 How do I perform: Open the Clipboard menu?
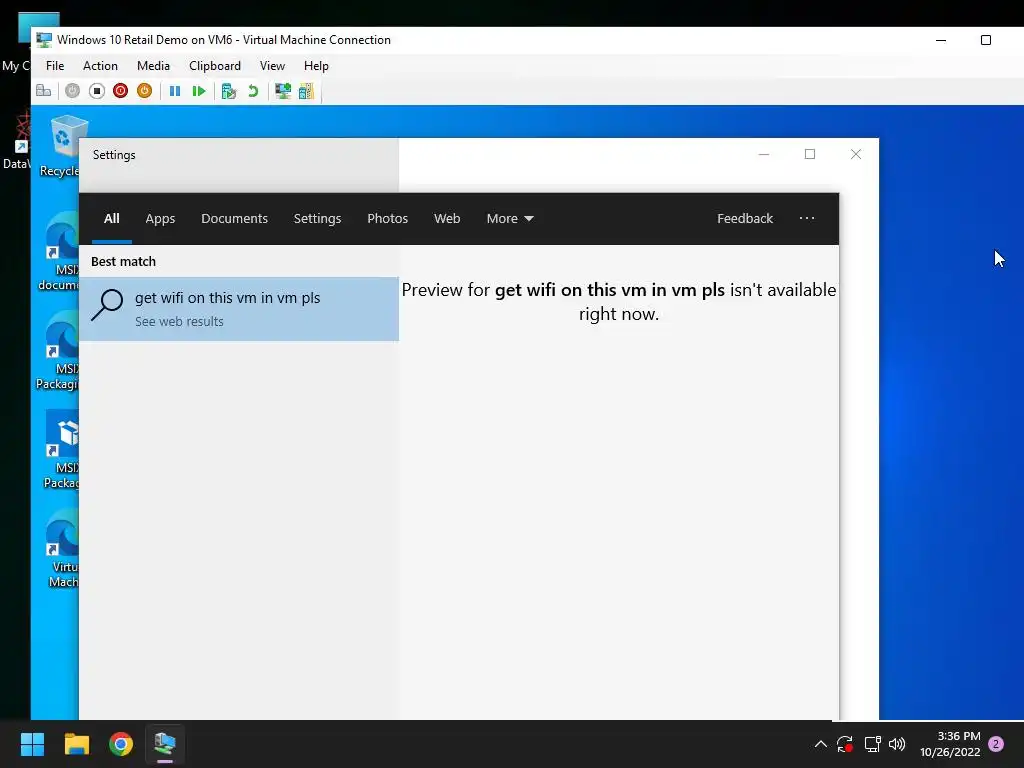tap(215, 66)
